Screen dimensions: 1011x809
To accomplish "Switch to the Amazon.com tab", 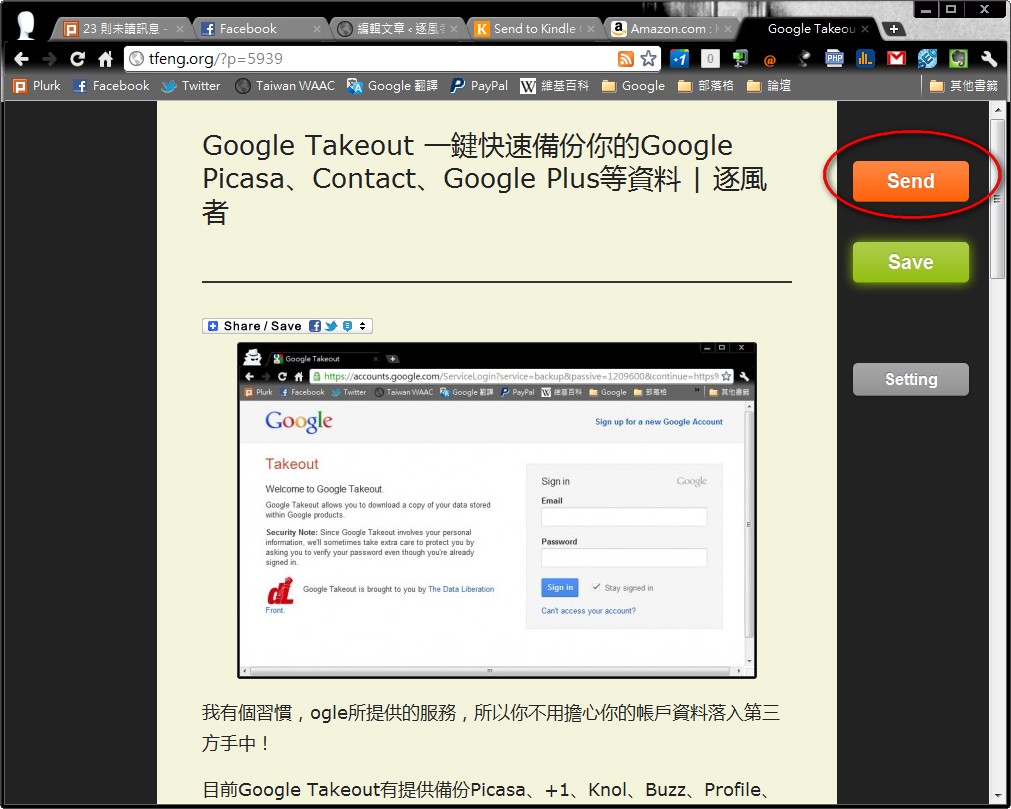I will click(671, 29).
